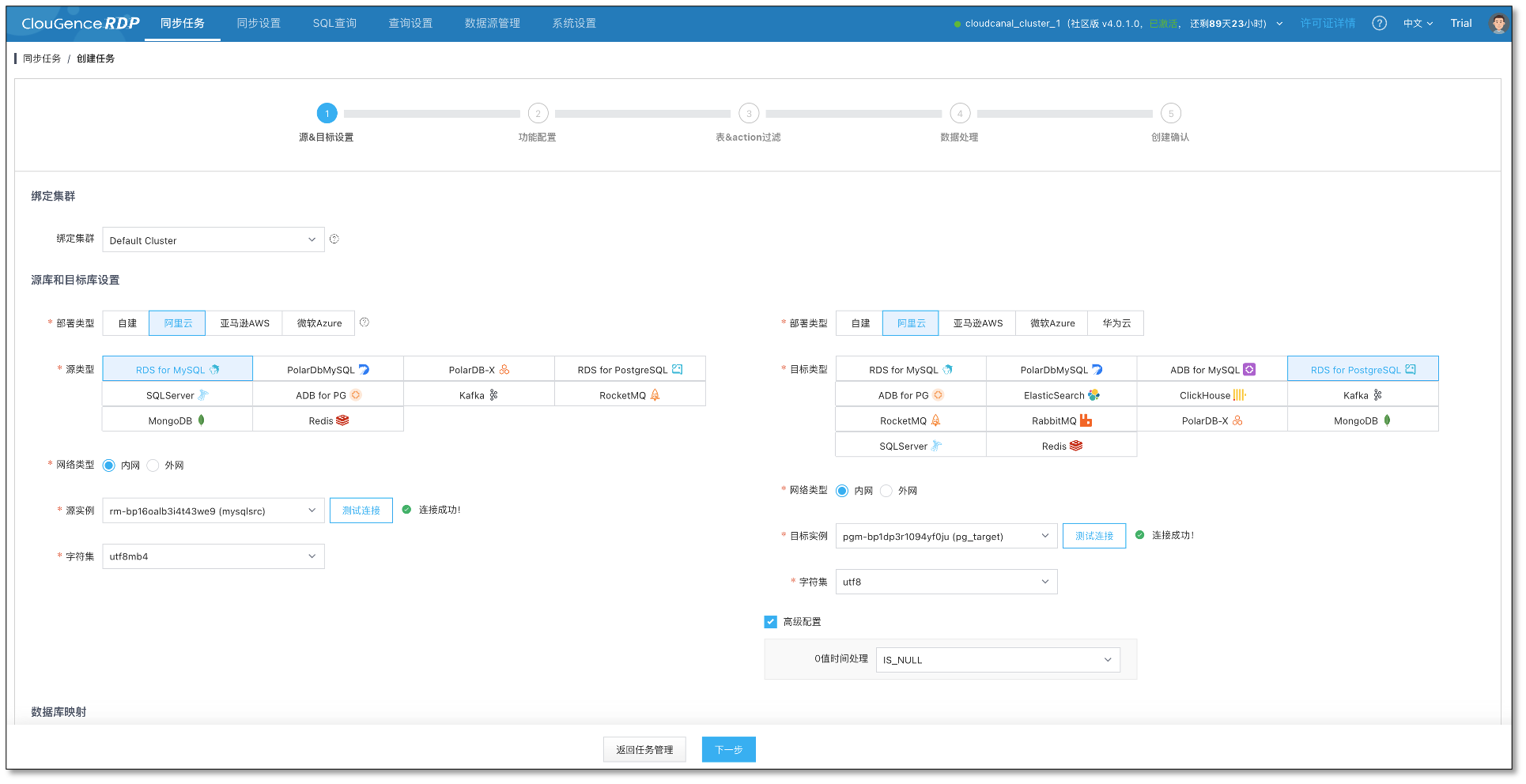
Task: Expand the Default Cluster dropdown
Action: 213,240
